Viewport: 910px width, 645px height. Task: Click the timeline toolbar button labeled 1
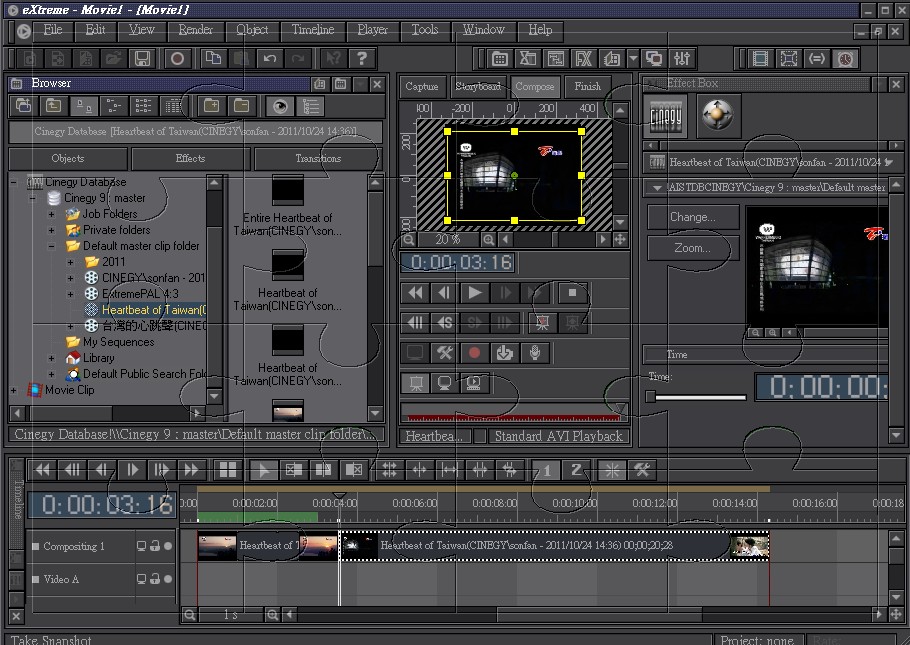pos(546,470)
